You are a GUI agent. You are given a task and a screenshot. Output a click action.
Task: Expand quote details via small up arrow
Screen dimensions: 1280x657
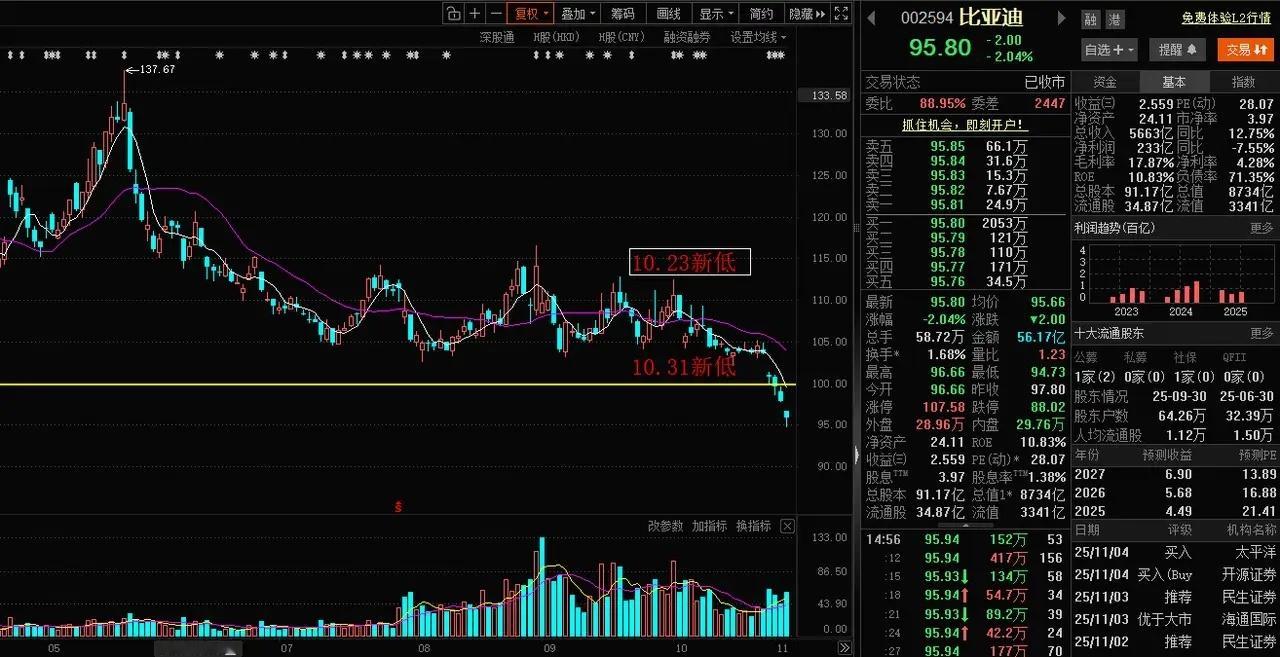964,524
